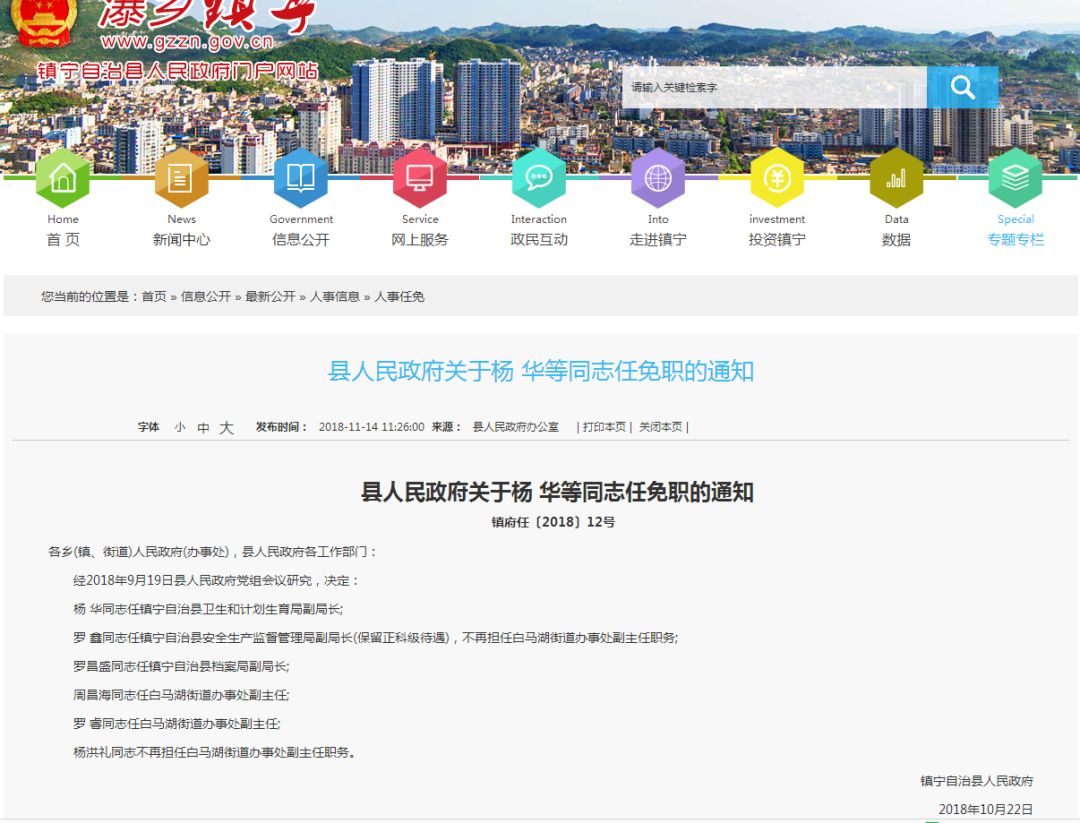Open the News center document icon
1080x823 pixels.
(x=181, y=178)
